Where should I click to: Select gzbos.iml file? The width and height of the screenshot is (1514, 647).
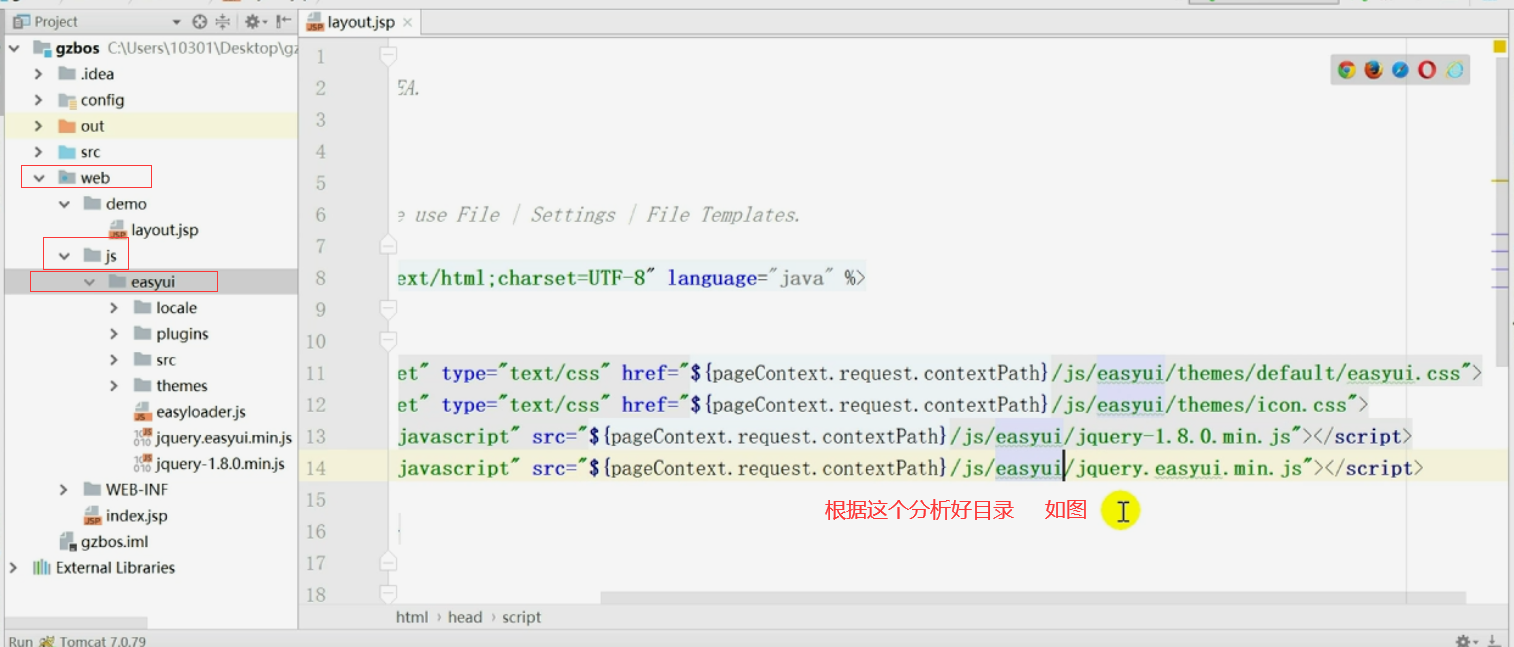pos(103,542)
